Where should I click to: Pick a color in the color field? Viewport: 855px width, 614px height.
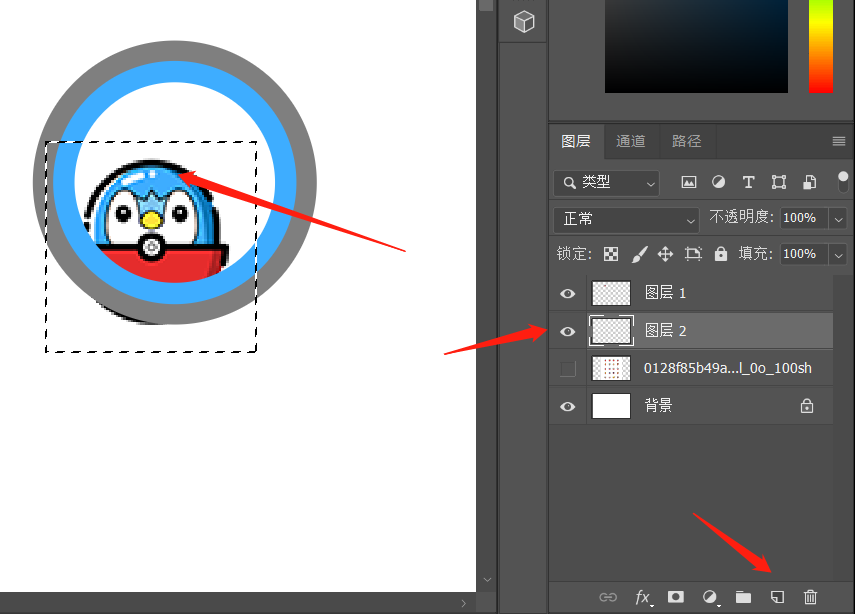pos(696,46)
